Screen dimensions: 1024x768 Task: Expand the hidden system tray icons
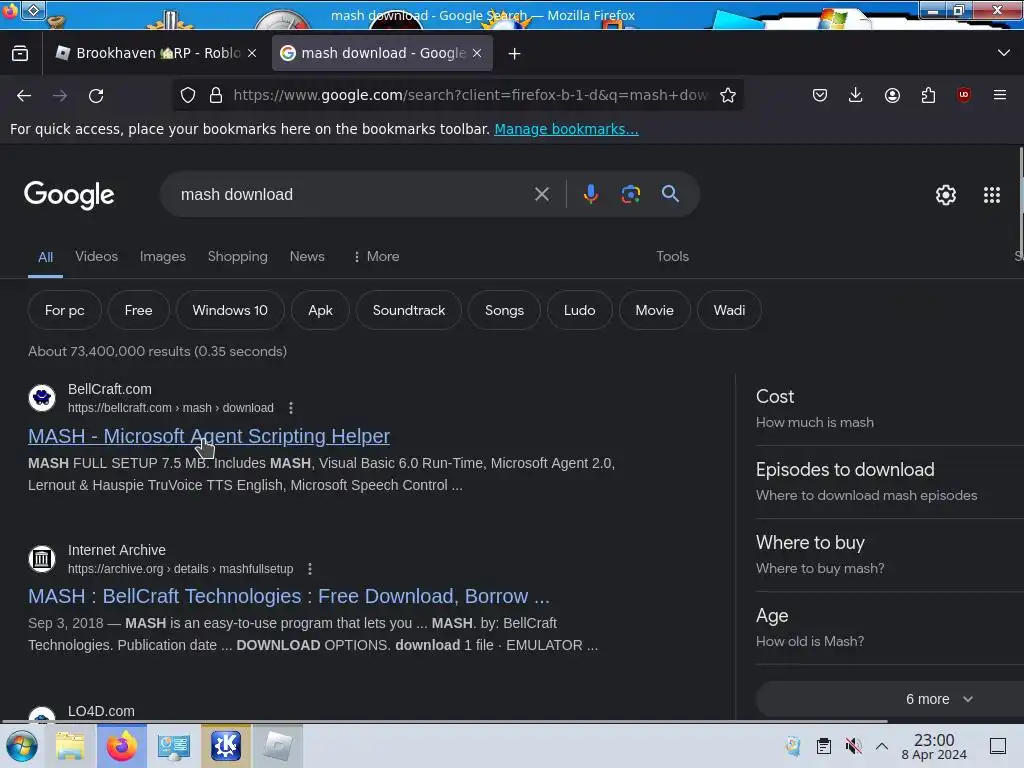882,746
